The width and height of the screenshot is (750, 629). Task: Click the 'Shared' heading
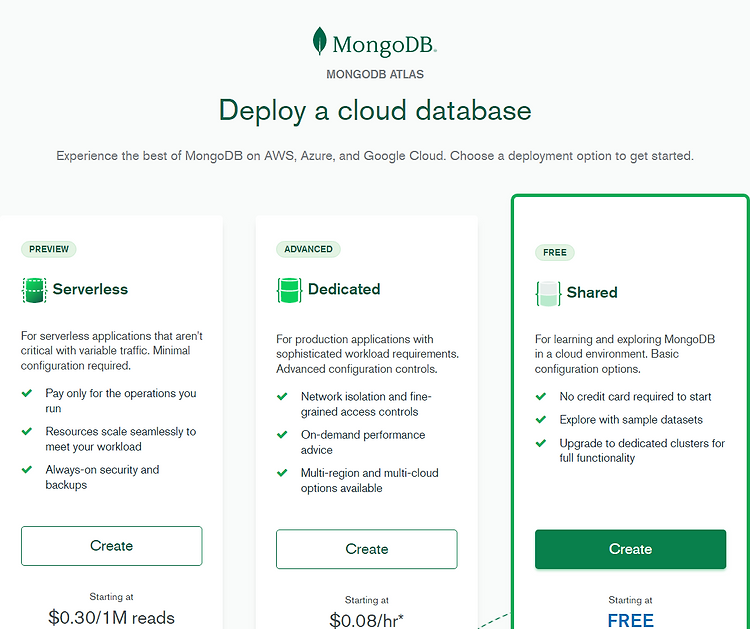pyautogui.click(x=592, y=293)
